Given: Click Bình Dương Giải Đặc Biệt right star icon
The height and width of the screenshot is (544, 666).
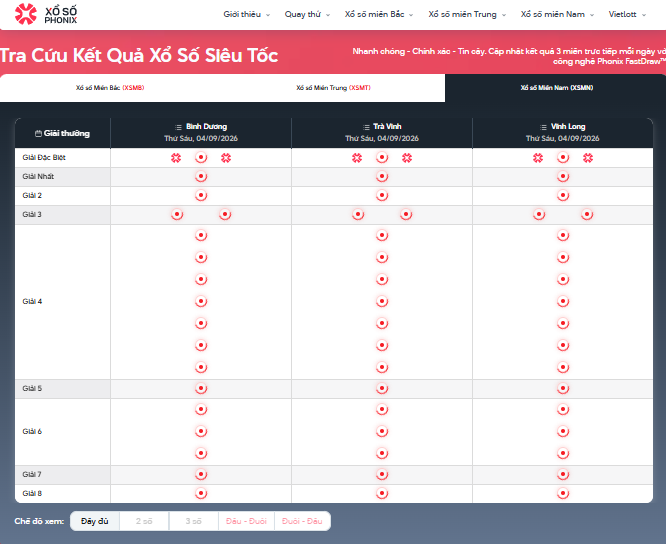Looking at the screenshot, I should click(x=226, y=158).
